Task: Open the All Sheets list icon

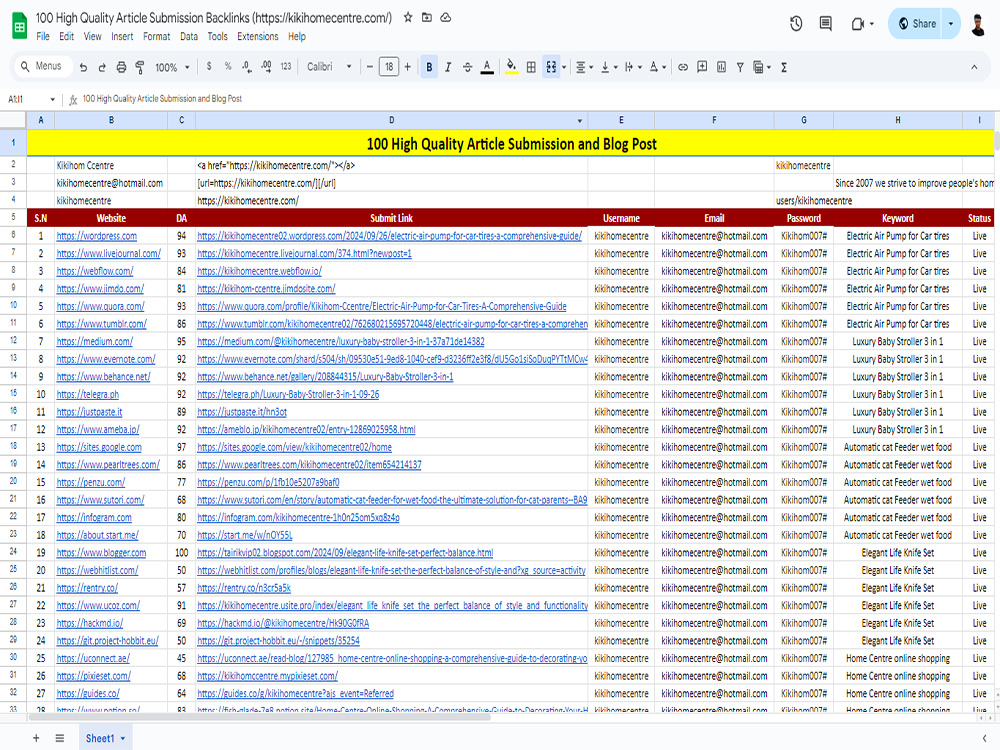Action: (x=59, y=738)
